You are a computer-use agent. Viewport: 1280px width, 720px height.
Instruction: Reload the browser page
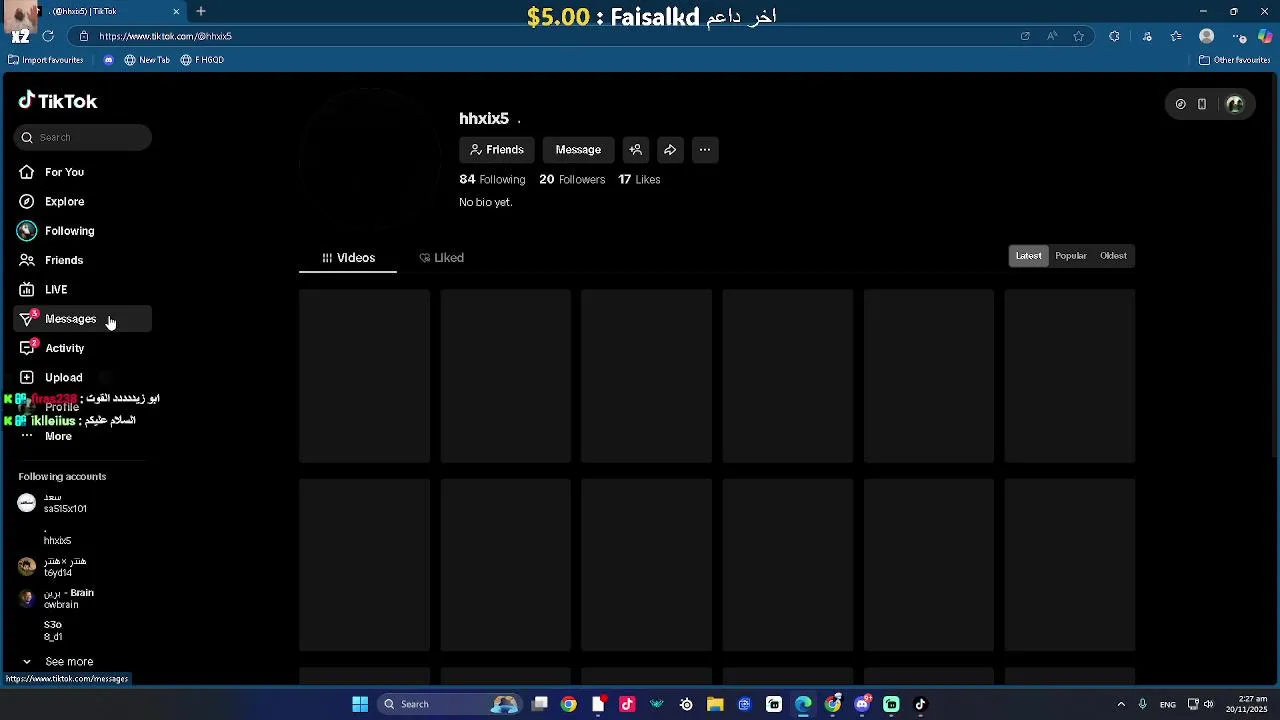tap(48, 36)
